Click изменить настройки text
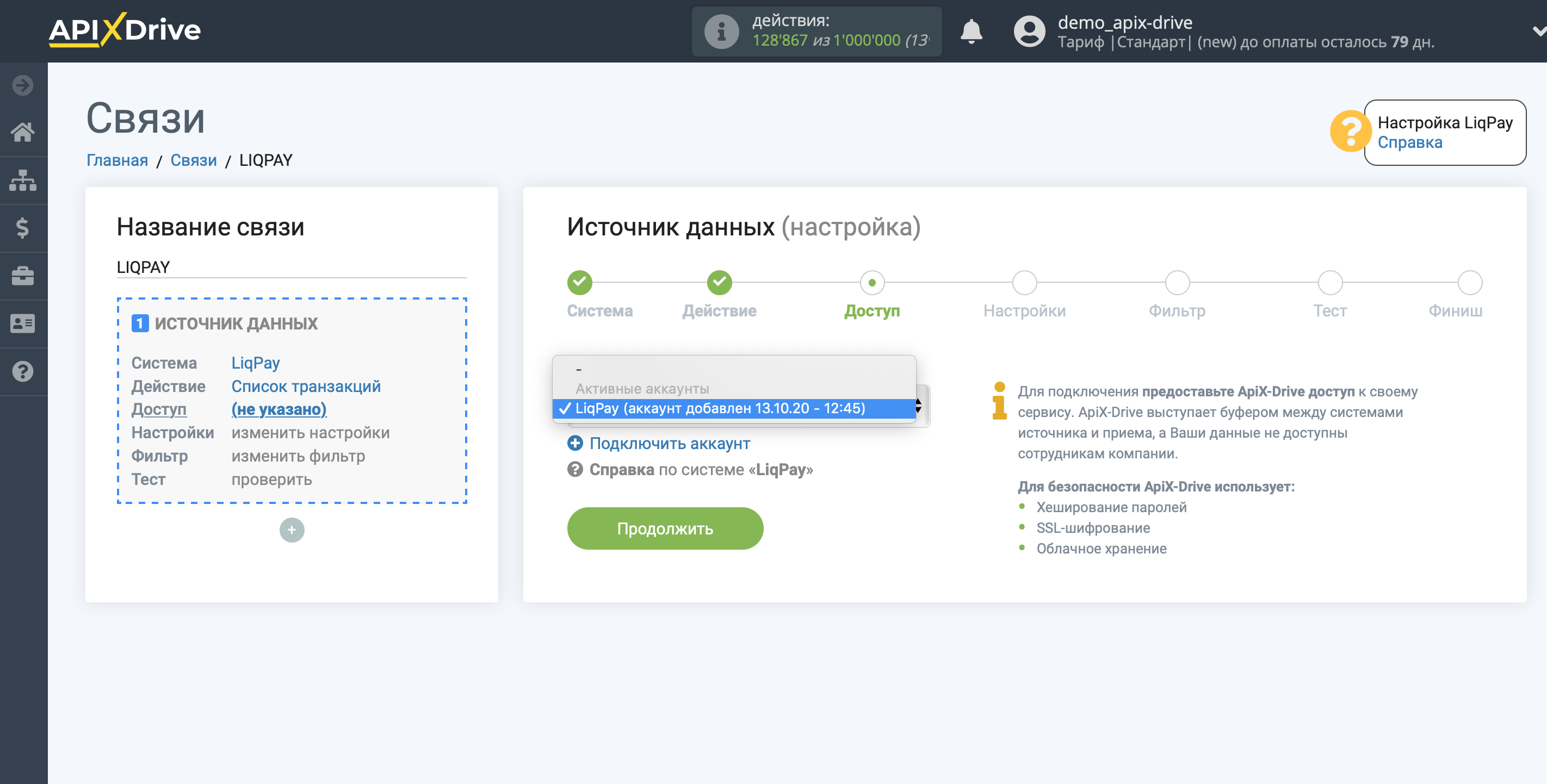The image size is (1547, 784). click(x=311, y=433)
